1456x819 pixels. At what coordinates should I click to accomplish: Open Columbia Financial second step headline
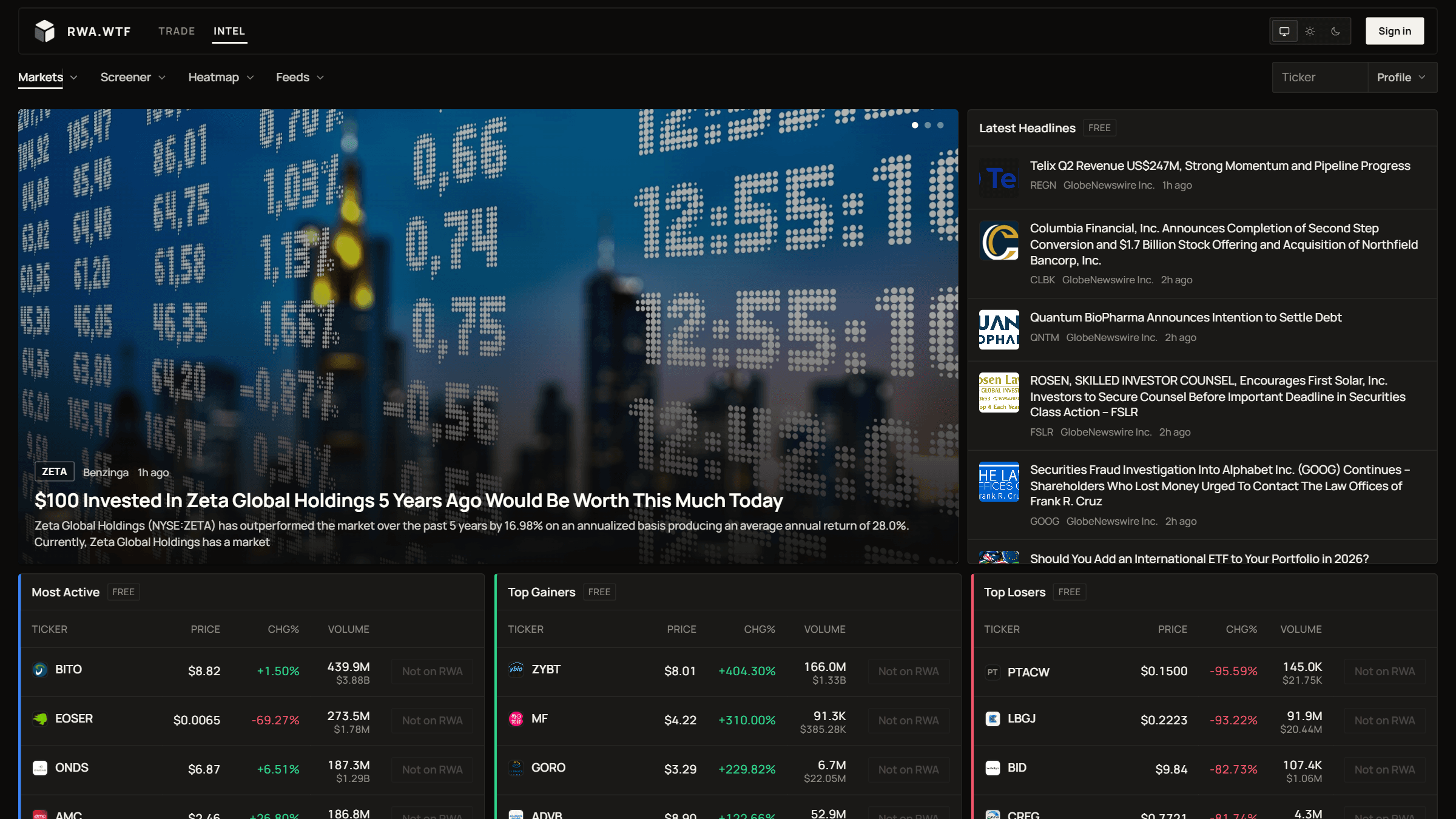point(1224,244)
